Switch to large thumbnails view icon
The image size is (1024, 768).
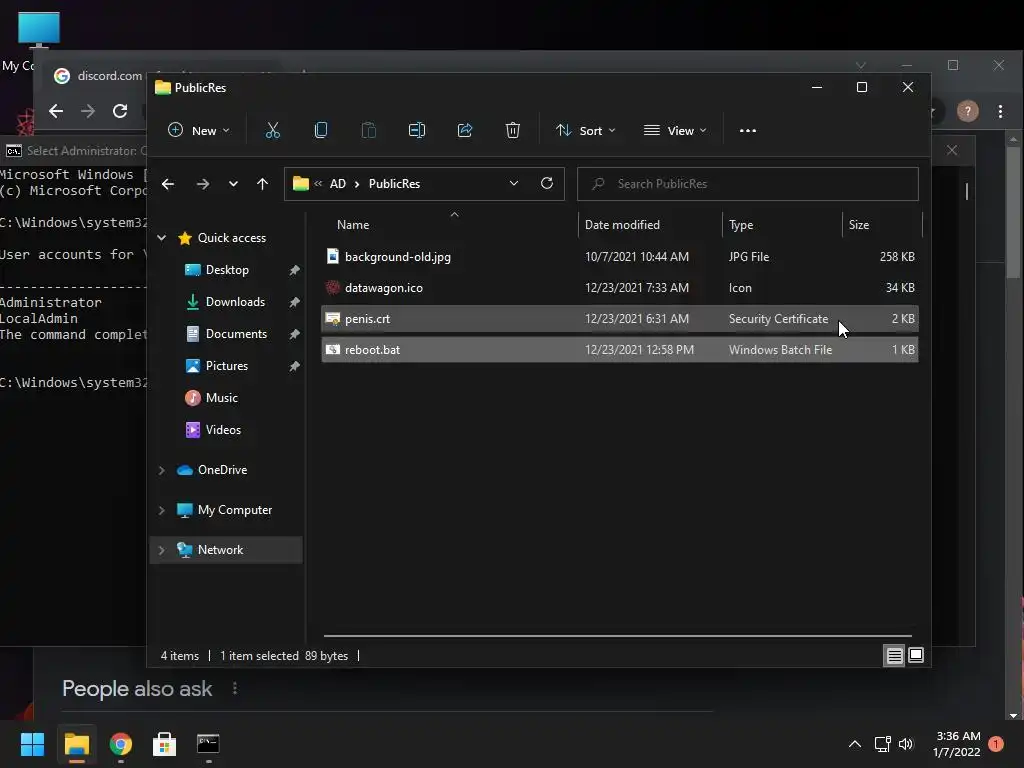pos(916,655)
